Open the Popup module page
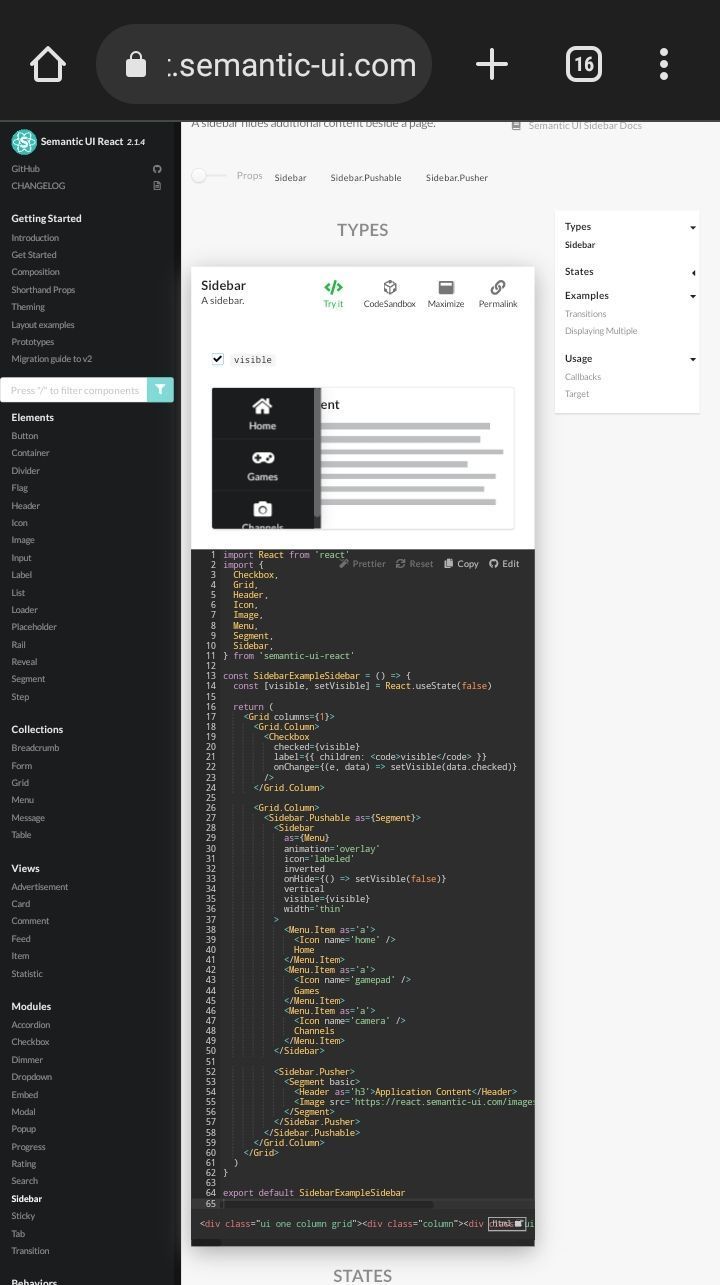Viewport: 720px width, 1285px height. coord(24,1129)
